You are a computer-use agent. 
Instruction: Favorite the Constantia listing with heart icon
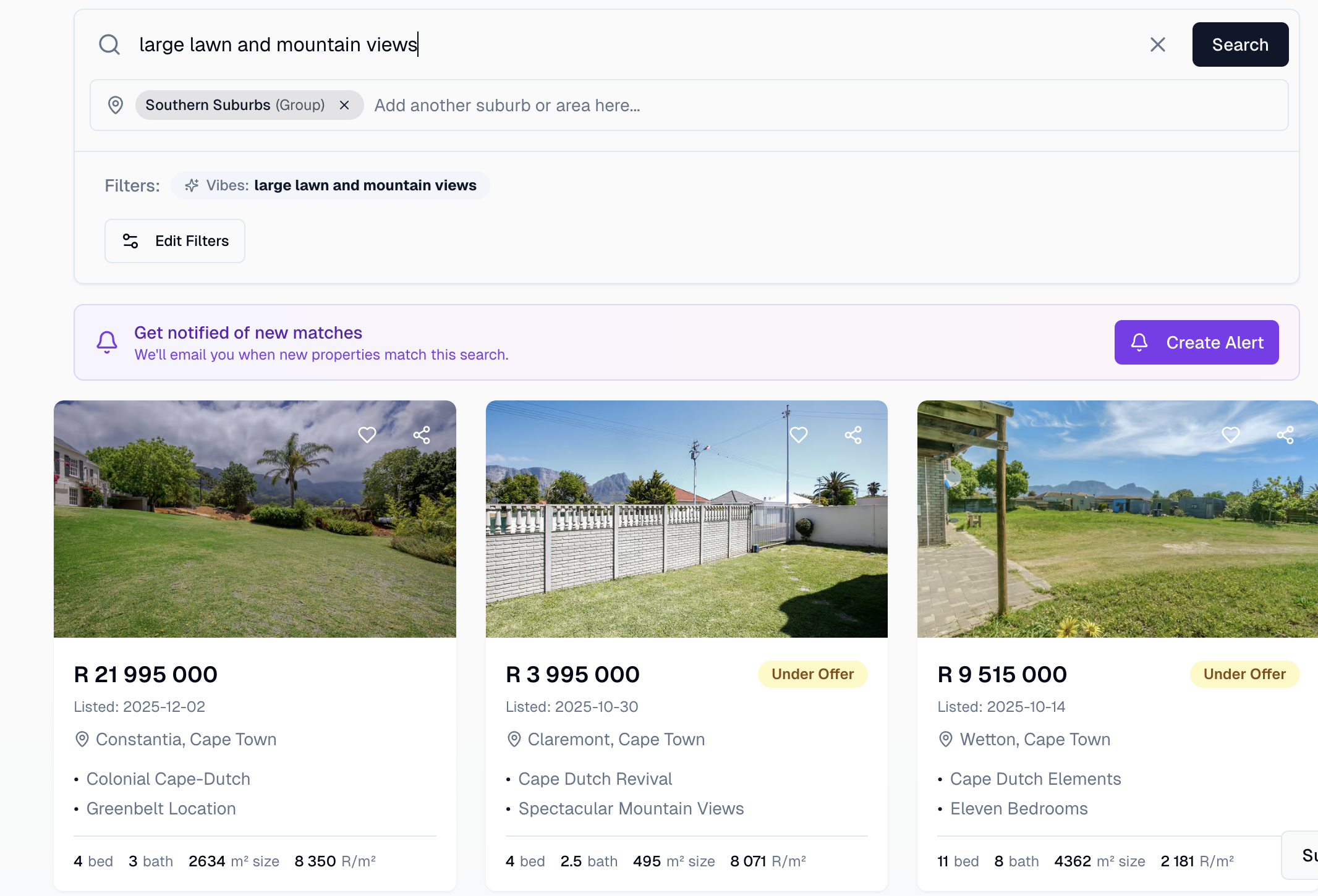tap(367, 435)
